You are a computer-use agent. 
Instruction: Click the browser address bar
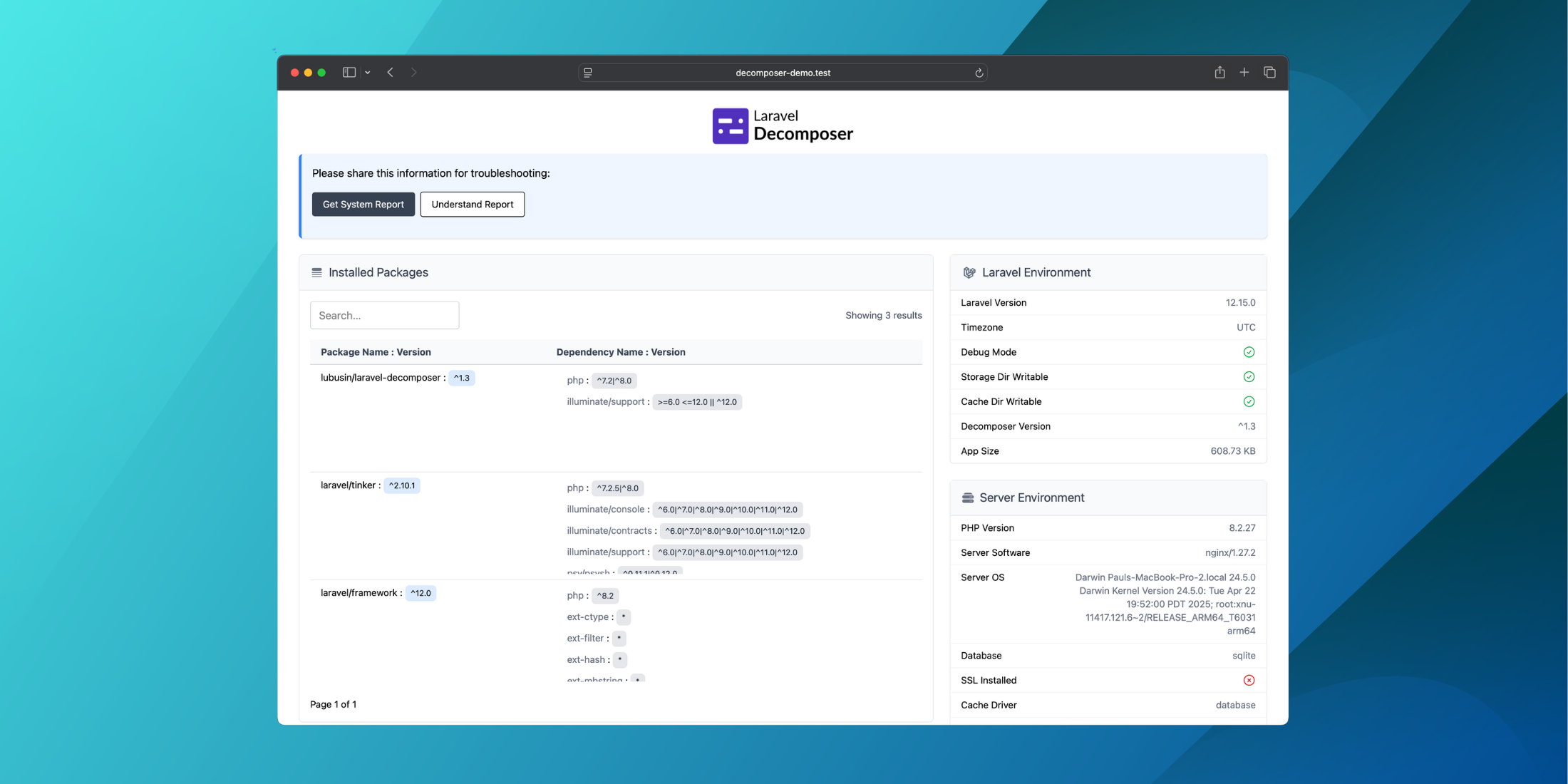783,72
